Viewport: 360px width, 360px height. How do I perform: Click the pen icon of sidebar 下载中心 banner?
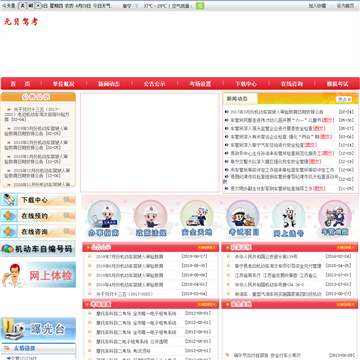[x=9, y=200]
